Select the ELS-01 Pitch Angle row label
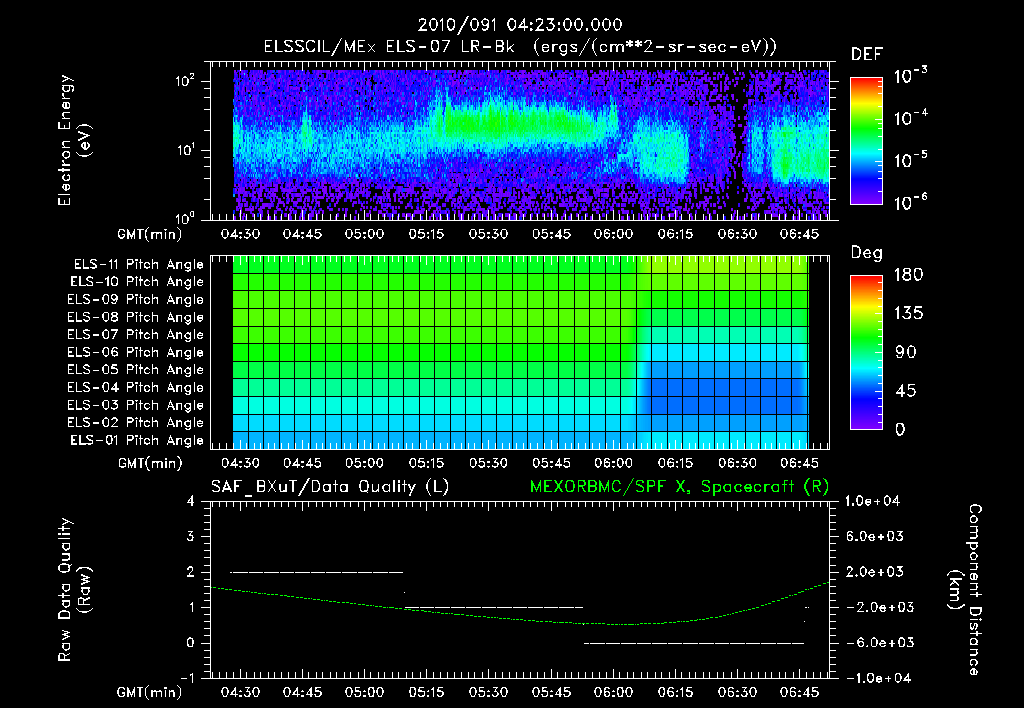The height and width of the screenshot is (708, 1024). (137, 440)
